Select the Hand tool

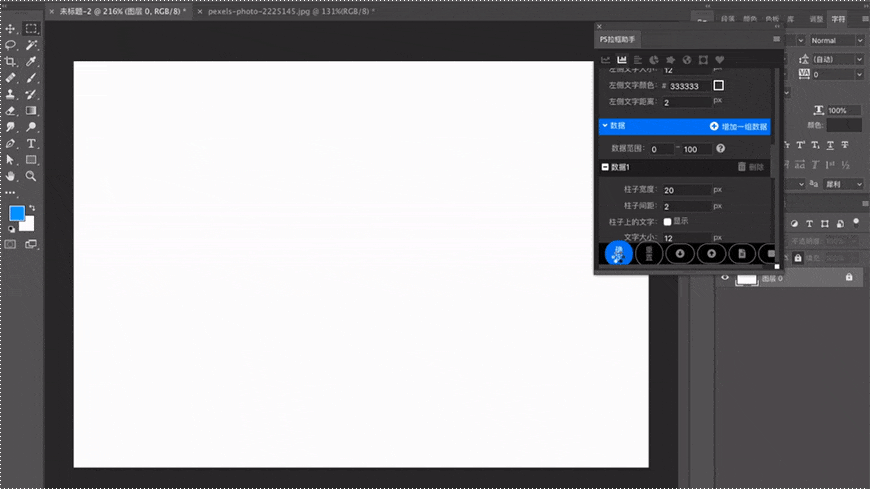11,176
